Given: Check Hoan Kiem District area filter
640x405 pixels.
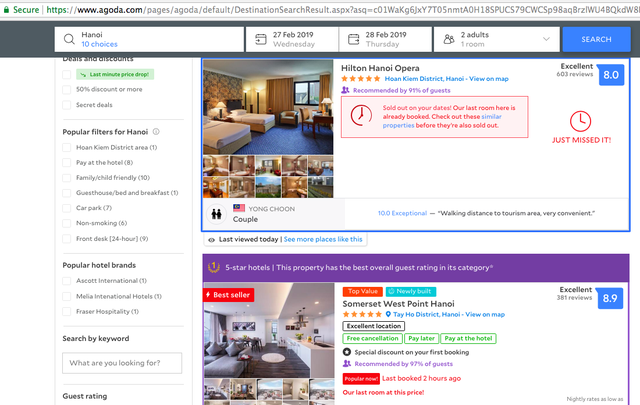Looking at the screenshot, I should click(x=67, y=147).
